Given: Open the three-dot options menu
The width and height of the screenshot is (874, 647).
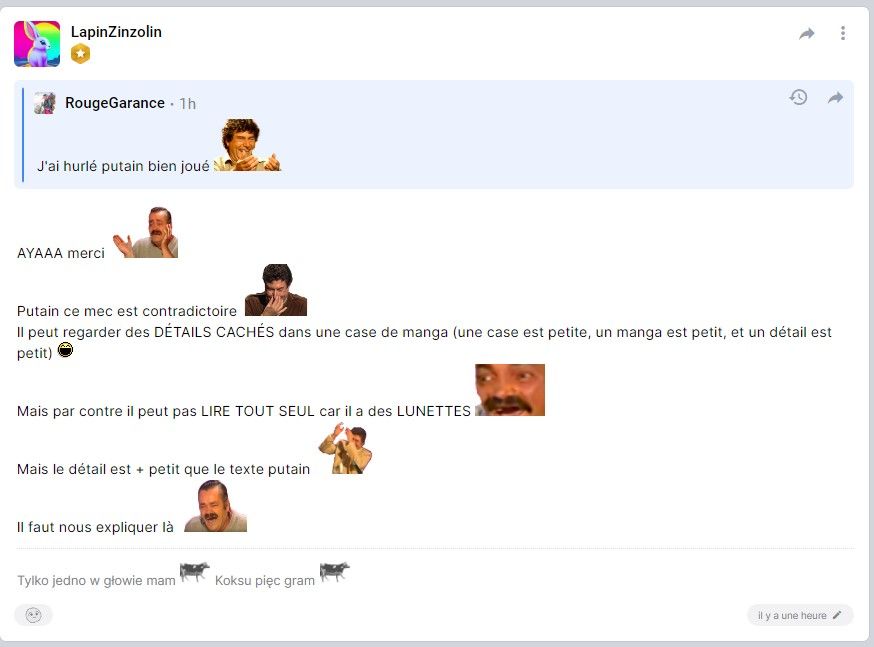Looking at the screenshot, I should click(843, 33).
